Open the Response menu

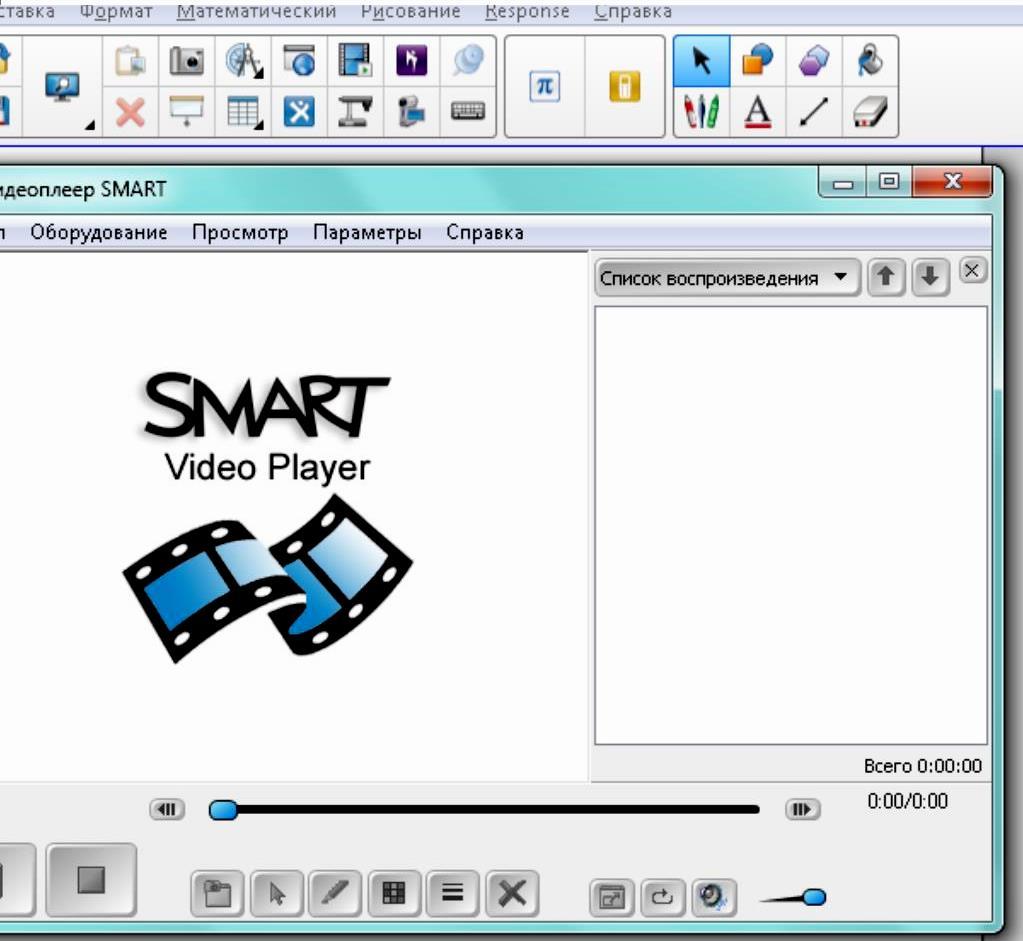(x=527, y=11)
